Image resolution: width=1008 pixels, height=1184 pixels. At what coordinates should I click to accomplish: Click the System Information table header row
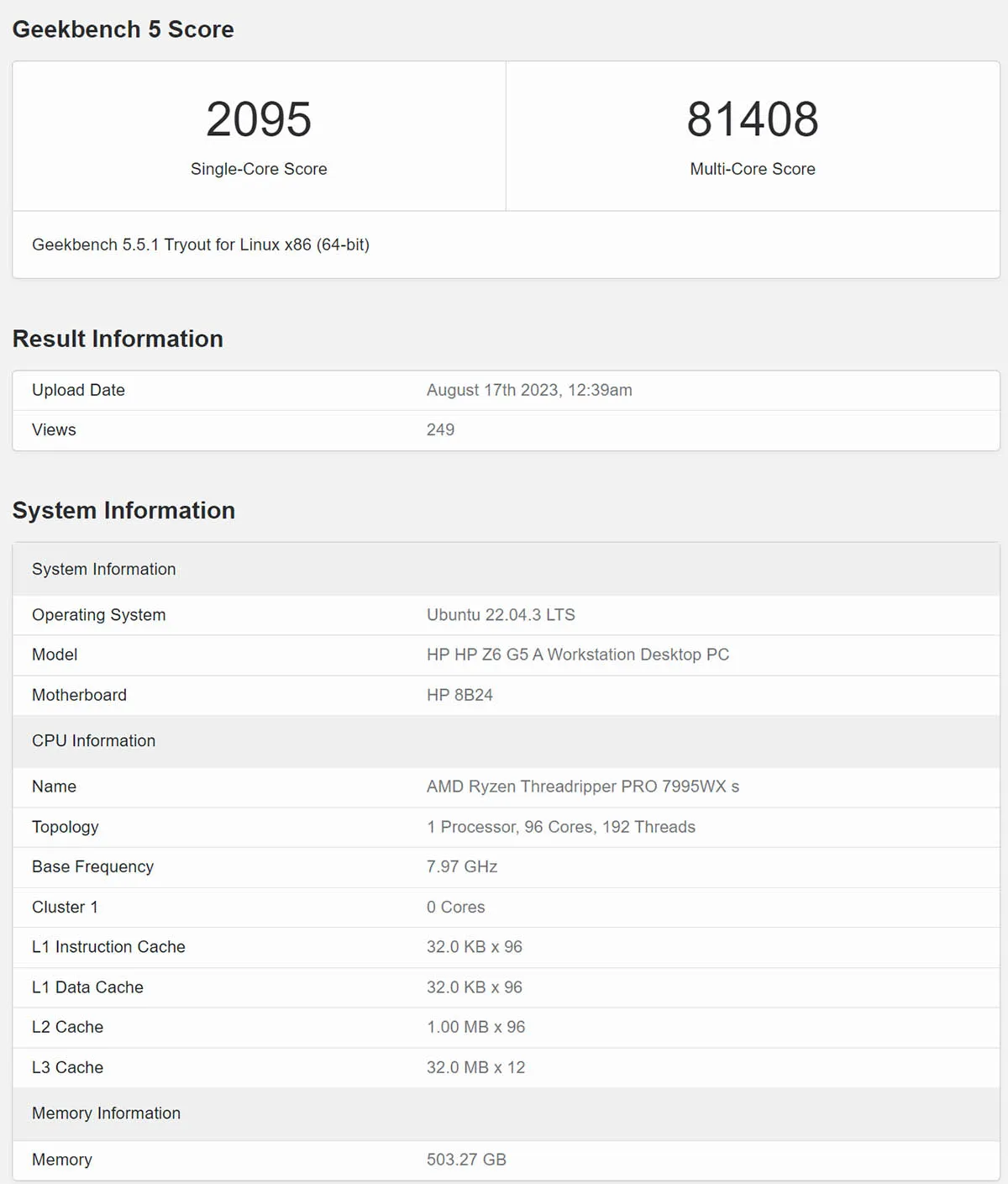point(506,569)
